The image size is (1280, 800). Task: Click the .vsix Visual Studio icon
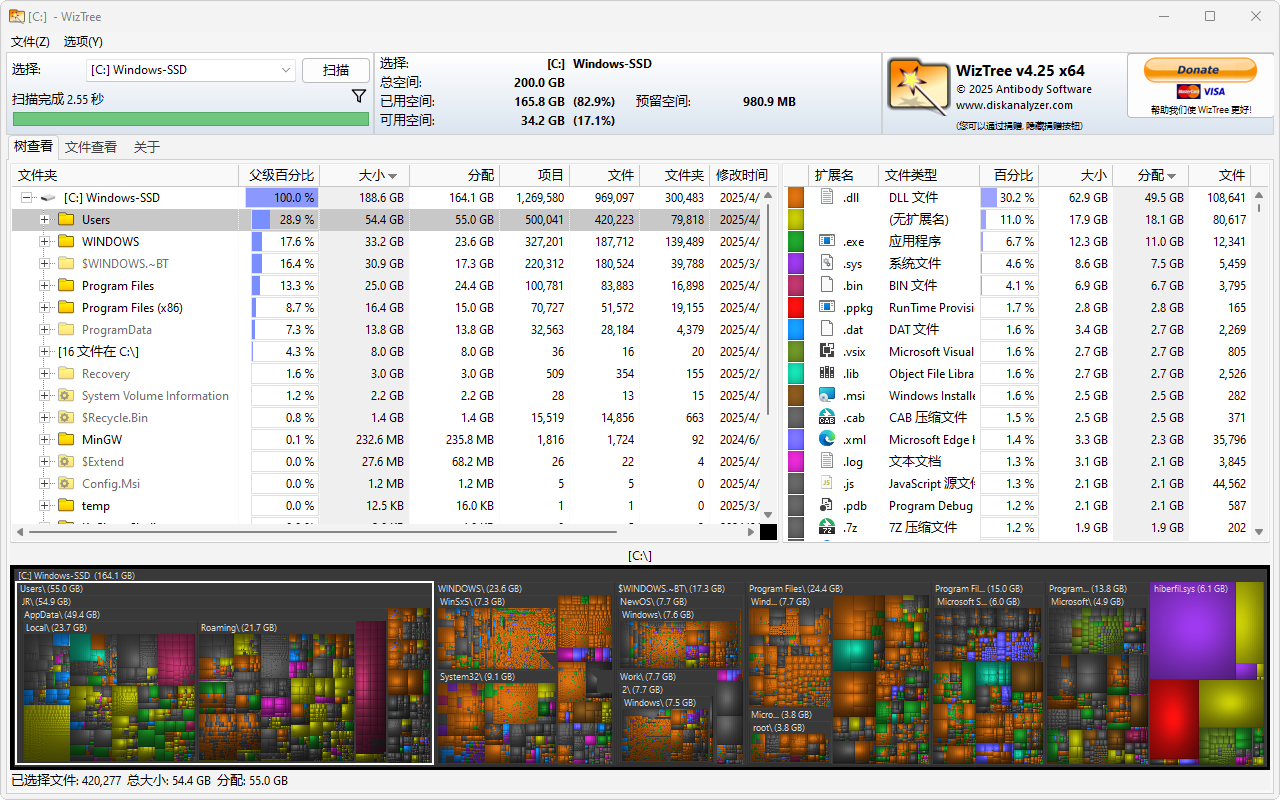pos(827,351)
